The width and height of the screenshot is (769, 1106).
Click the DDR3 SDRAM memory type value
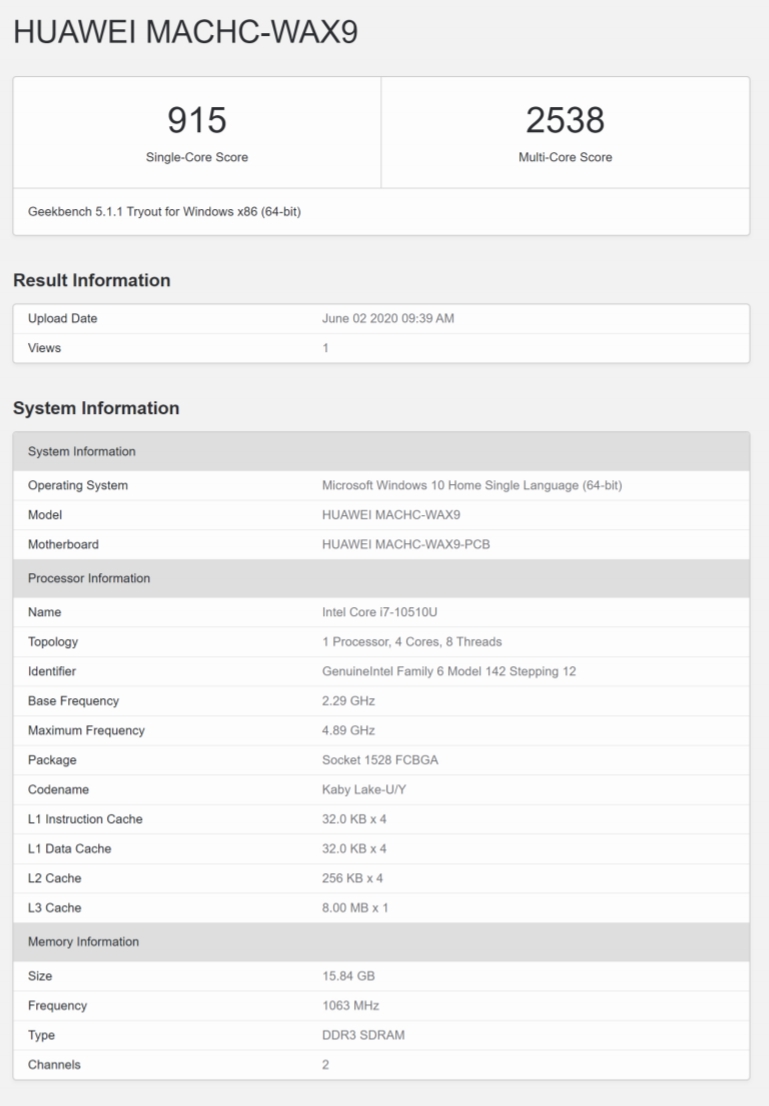point(361,1035)
